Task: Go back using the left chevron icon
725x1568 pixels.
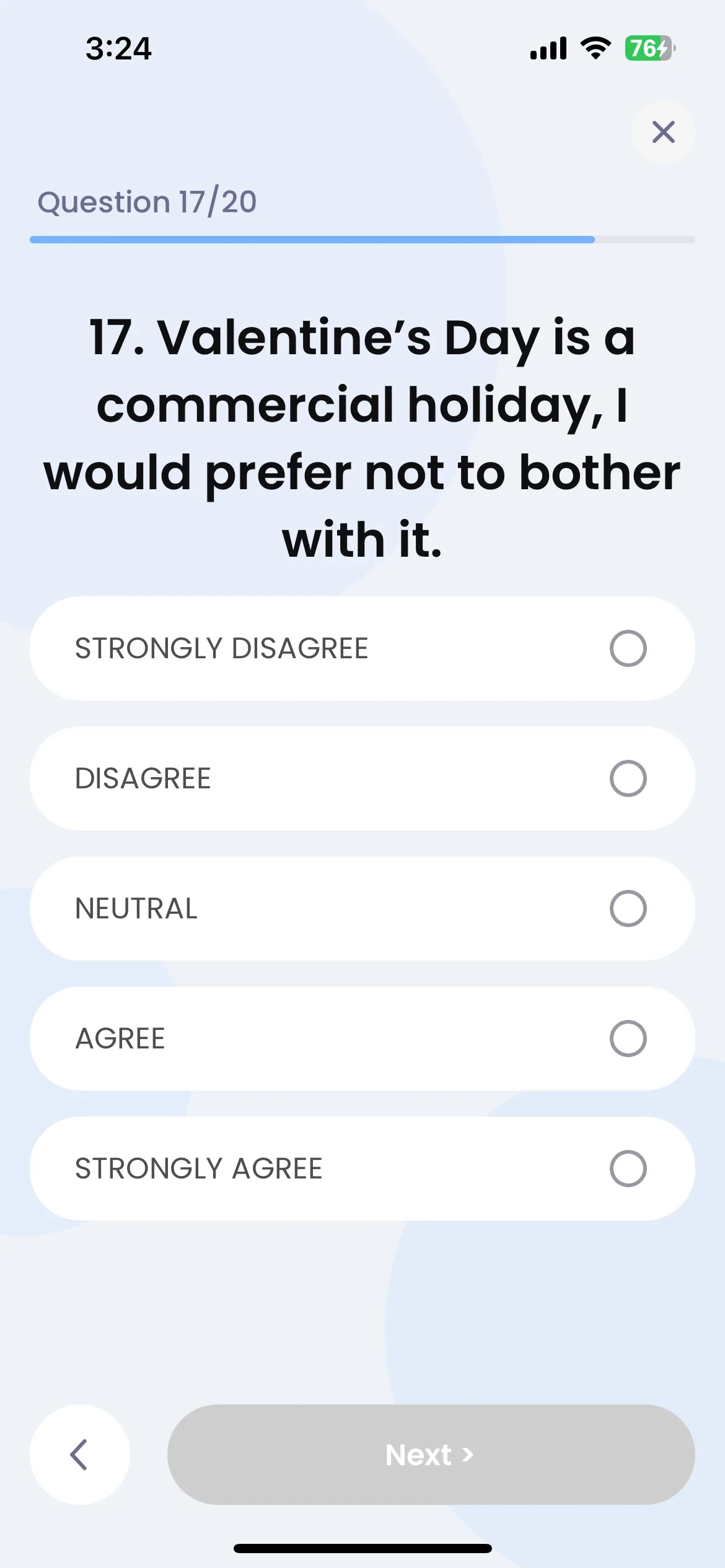Action: (79, 1455)
